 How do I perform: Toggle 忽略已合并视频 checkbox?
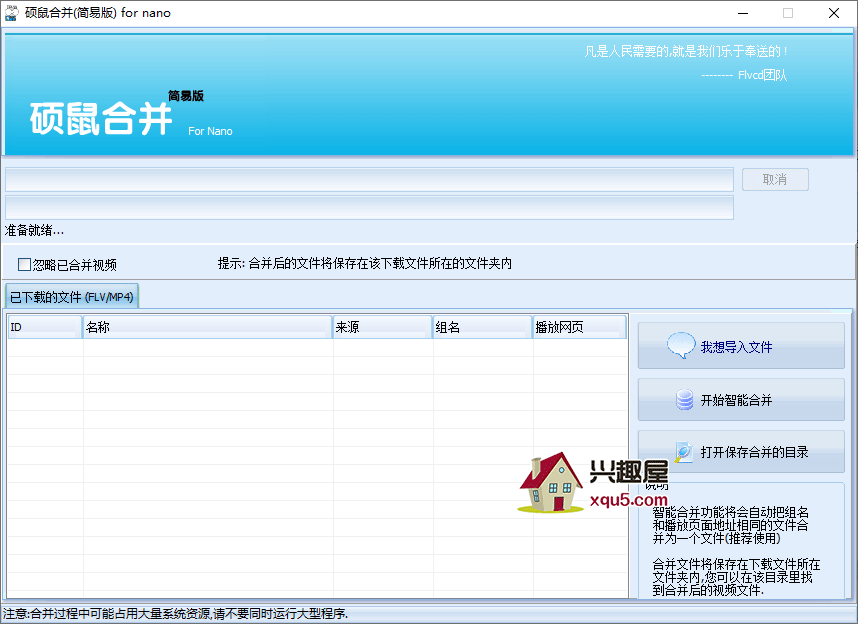pyautogui.click(x=25, y=265)
